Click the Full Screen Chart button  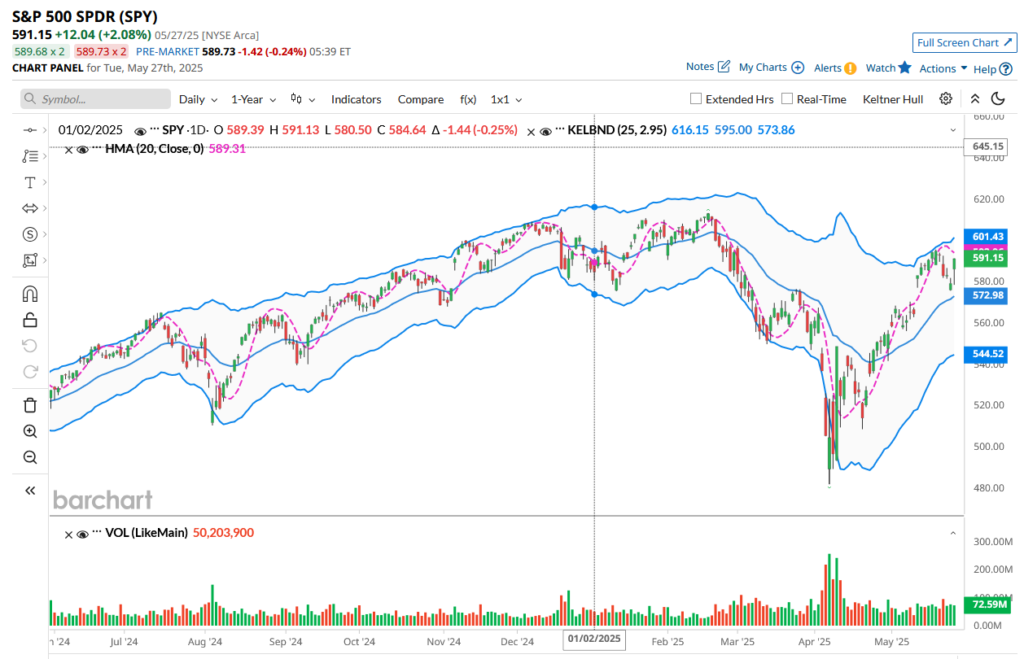tap(964, 43)
